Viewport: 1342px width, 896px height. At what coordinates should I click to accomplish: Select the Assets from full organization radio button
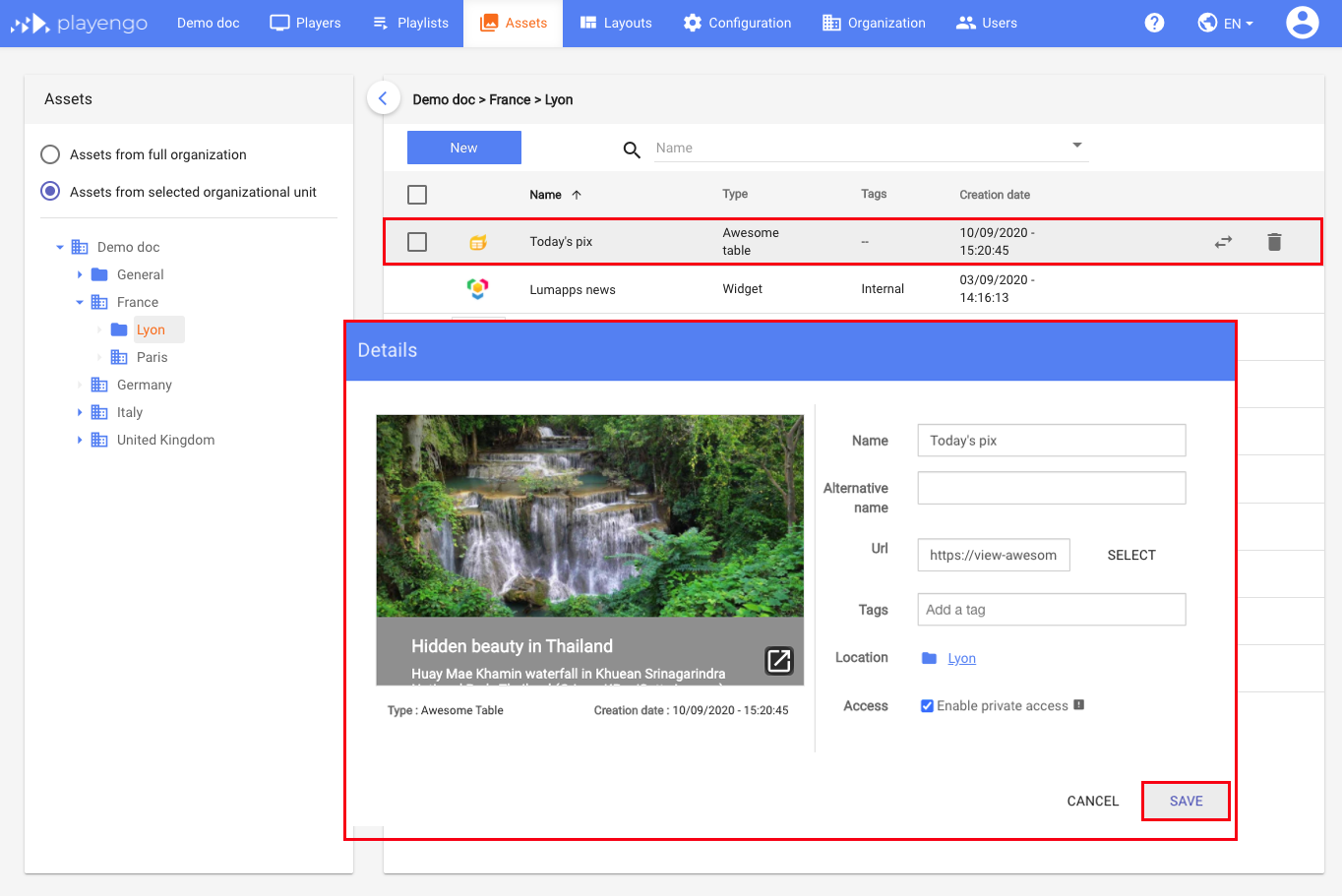coord(49,153)
